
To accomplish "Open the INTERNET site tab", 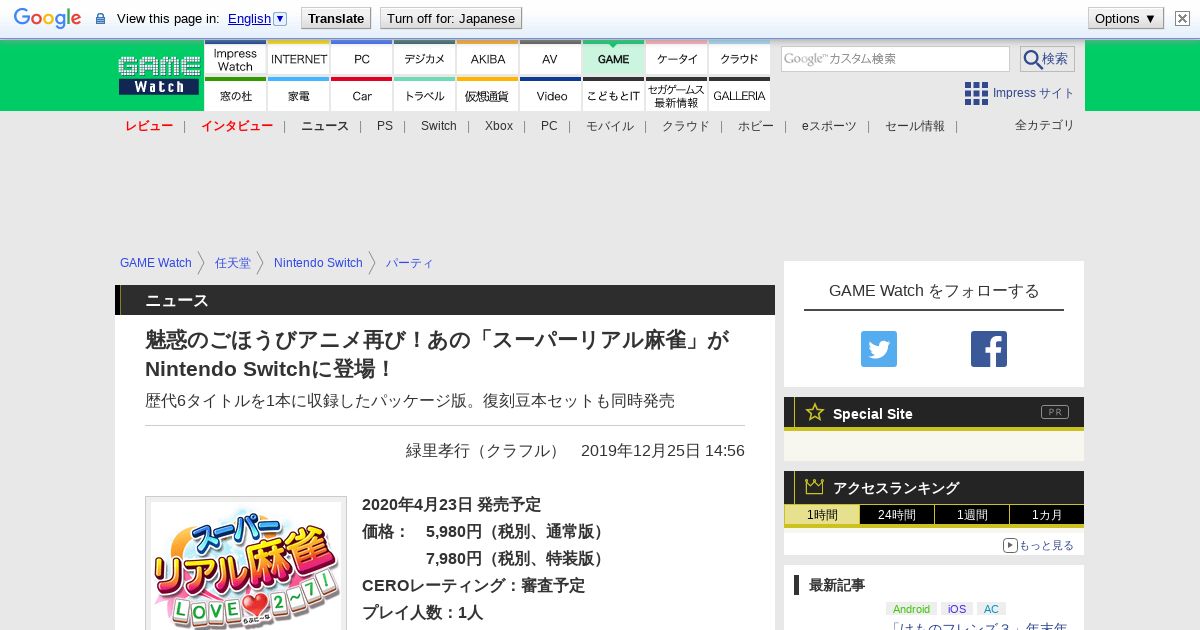I will point(299,59).
